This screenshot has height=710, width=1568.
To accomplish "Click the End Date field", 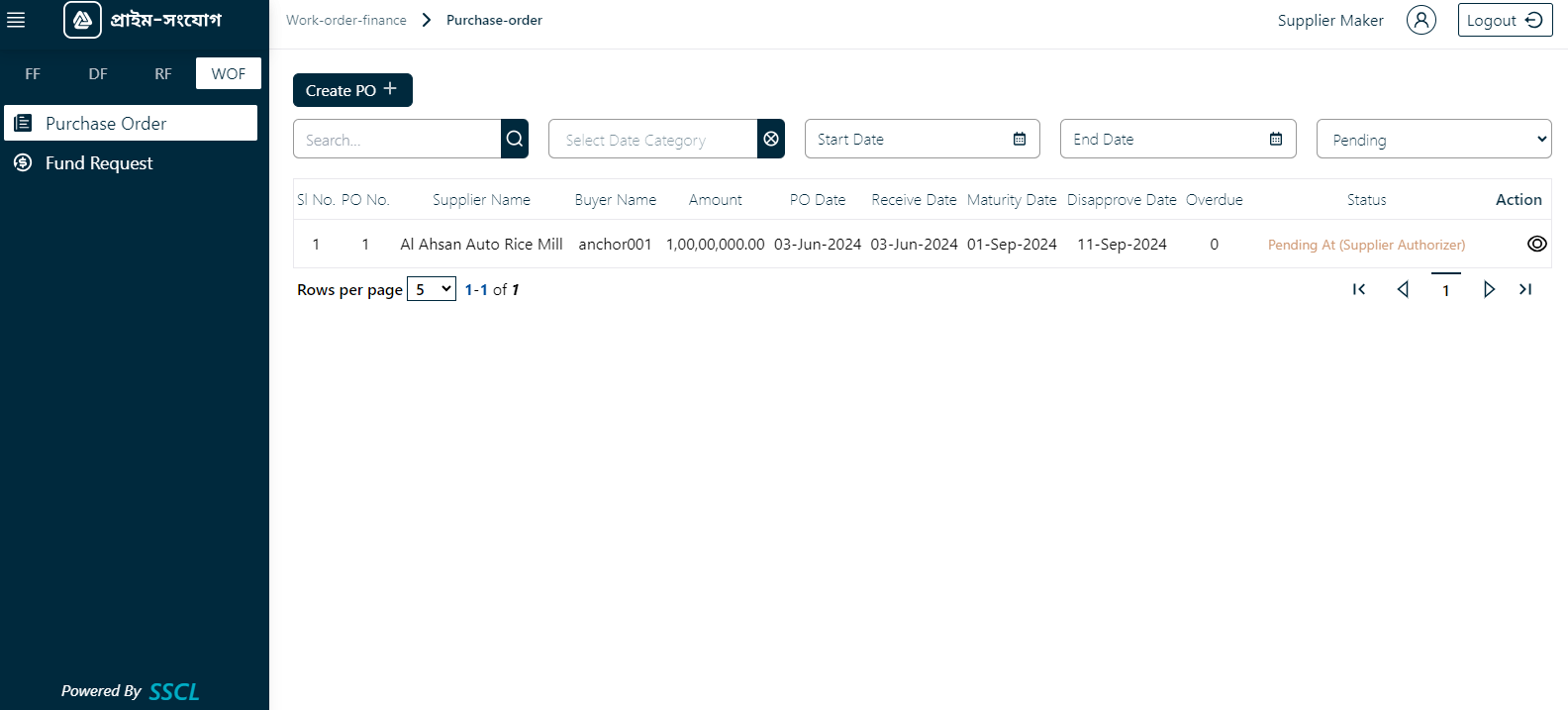I will tap(1178, 139).
